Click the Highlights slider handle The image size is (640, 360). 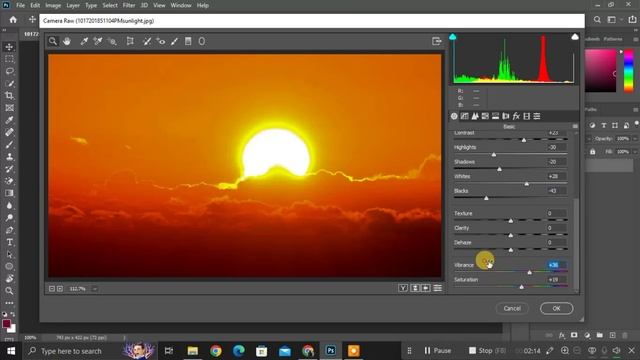(493, 155)
